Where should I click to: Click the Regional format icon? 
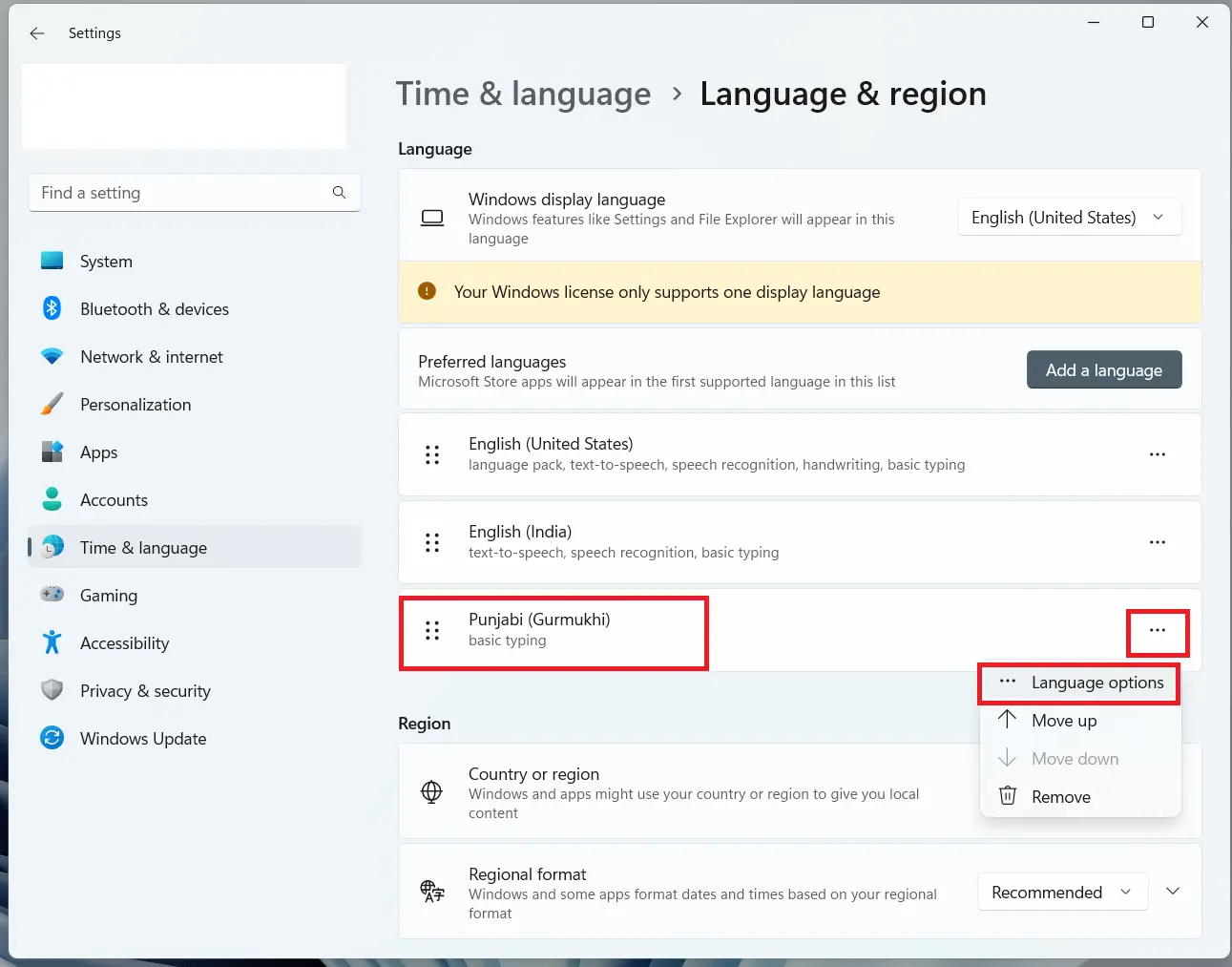[432, 892]
